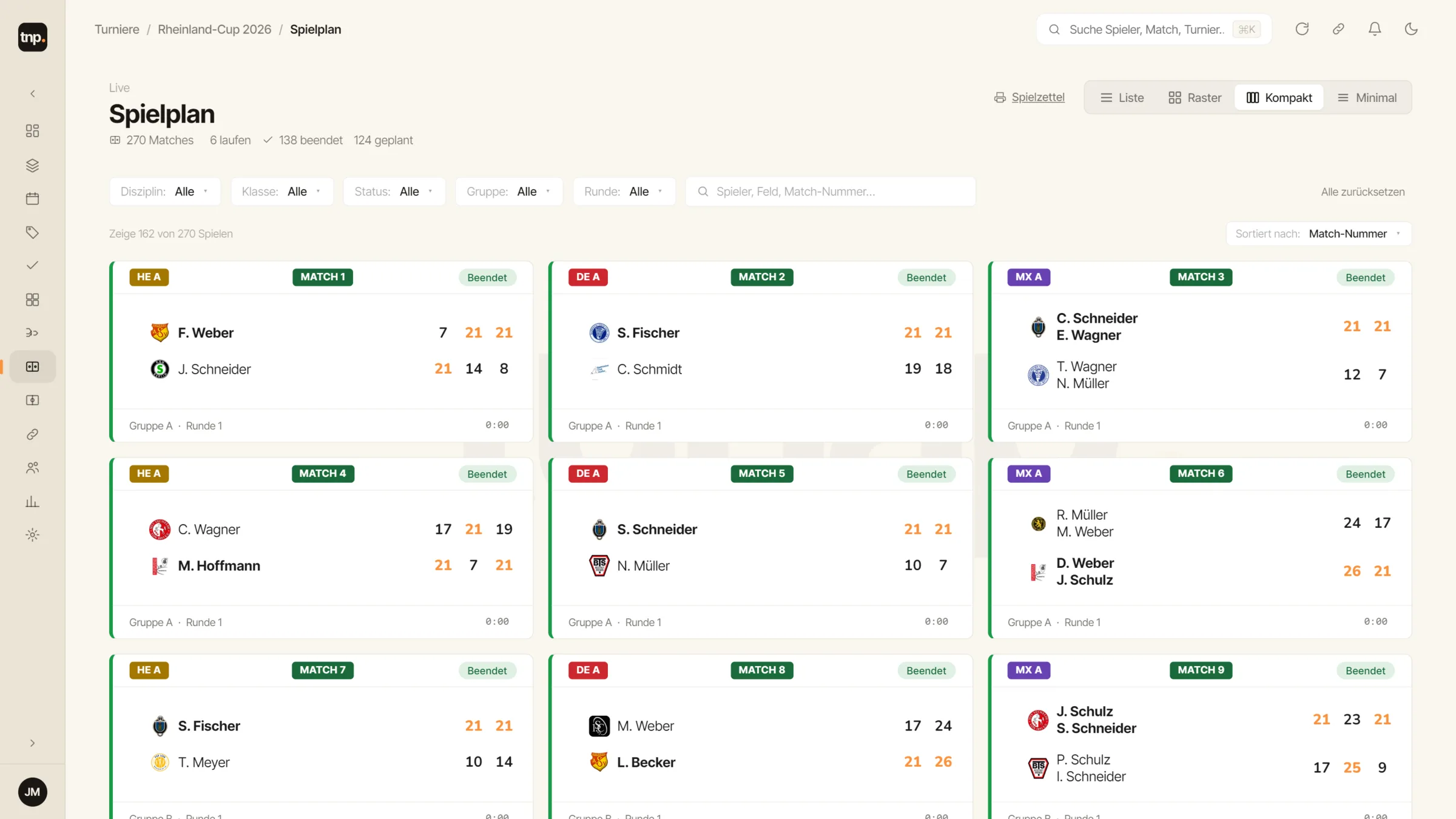
Task: Click the Beendet status on Match 5
Action: 926,474
